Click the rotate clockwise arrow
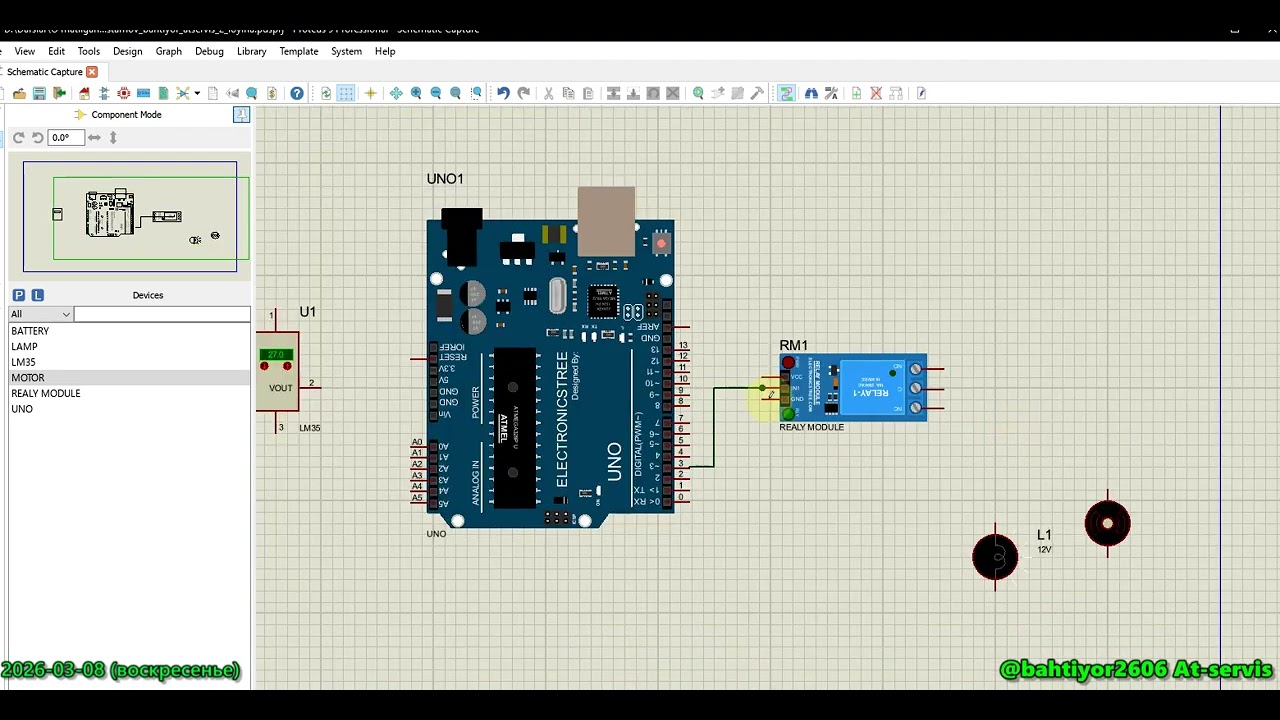The image size is (1280, 720). tap(18, 138)
